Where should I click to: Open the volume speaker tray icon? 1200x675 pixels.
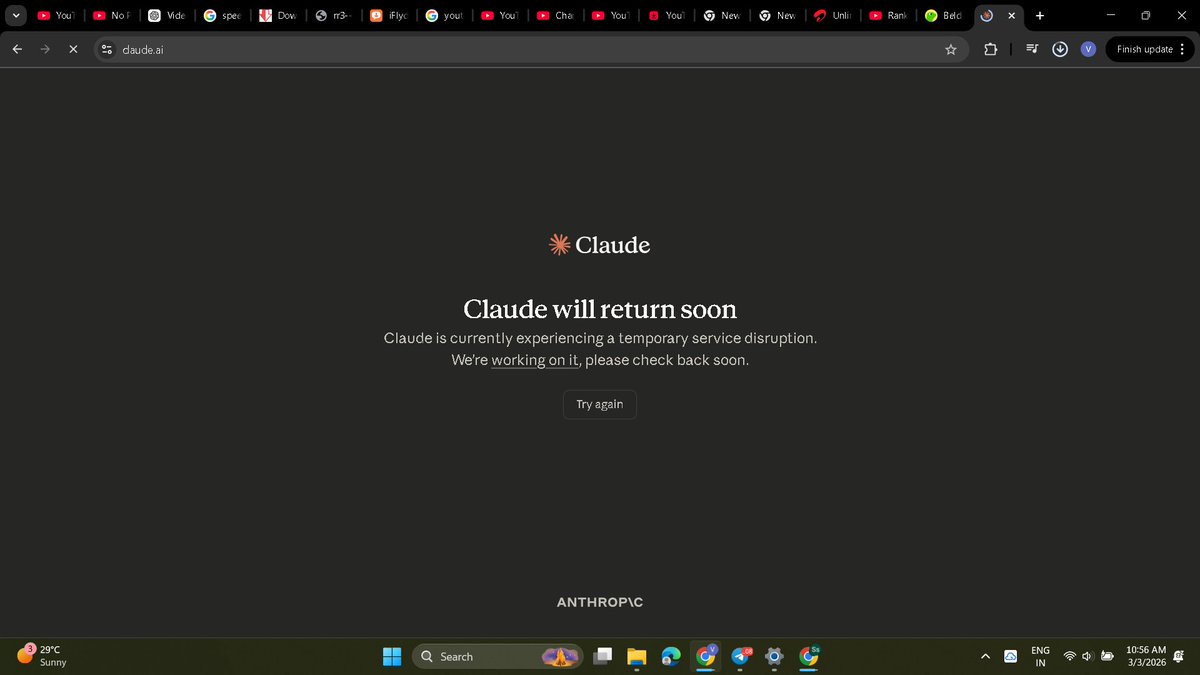pyautogui.click(x=1088, y=656)
